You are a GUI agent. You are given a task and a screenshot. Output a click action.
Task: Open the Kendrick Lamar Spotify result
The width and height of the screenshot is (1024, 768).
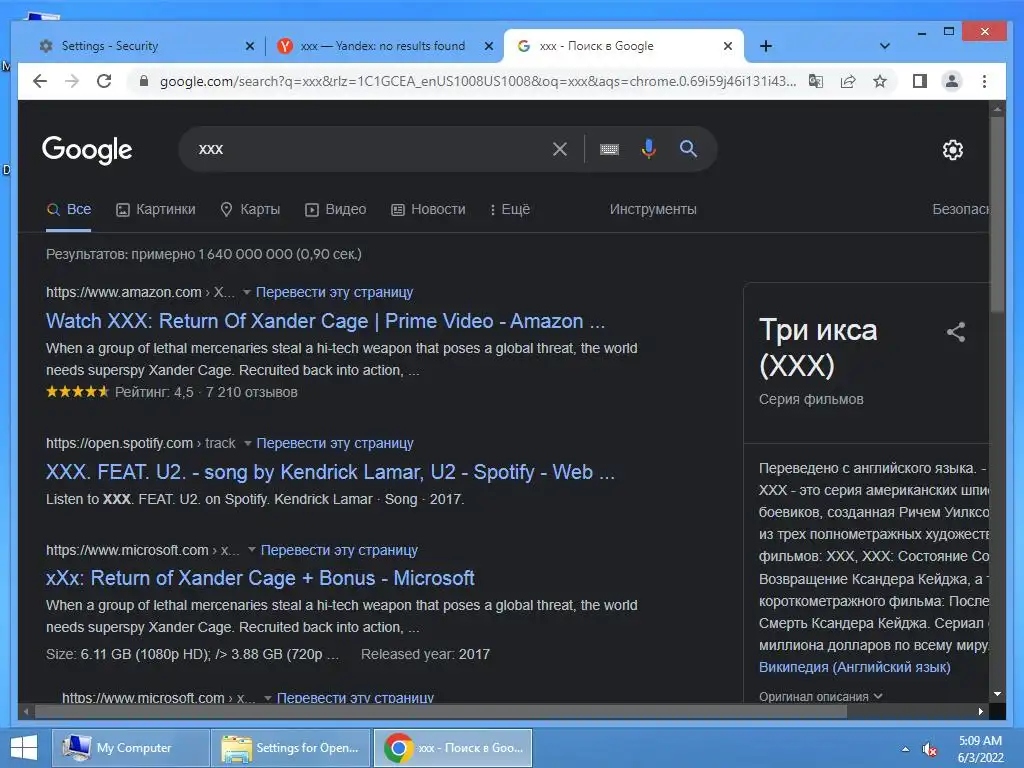tap(330, 472)
